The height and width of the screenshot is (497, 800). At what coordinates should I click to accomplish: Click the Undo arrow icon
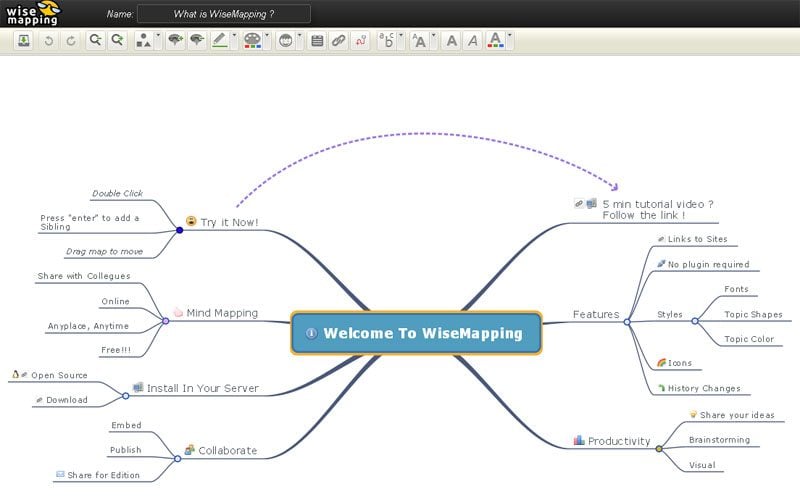[50, 40]
